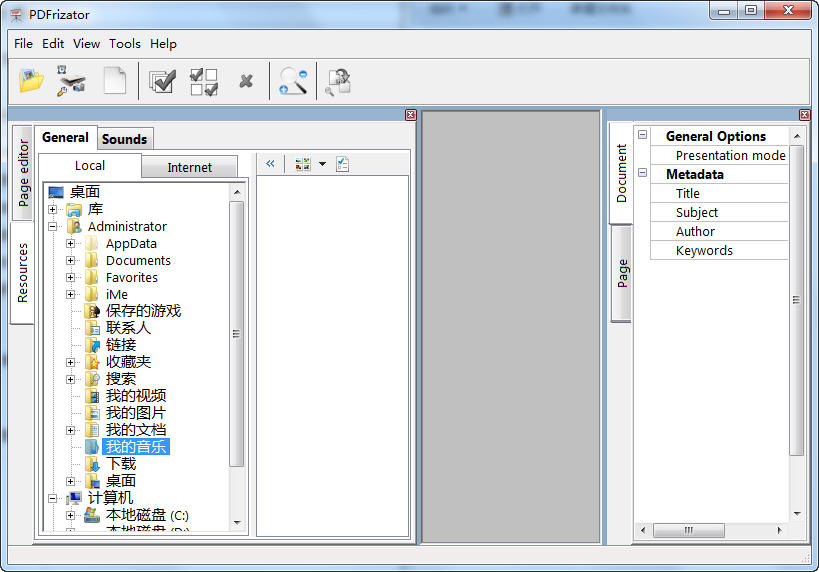This screenshot has height=572, width=819.
Task: Collapse the Administrator tree node
Action: 52,227
